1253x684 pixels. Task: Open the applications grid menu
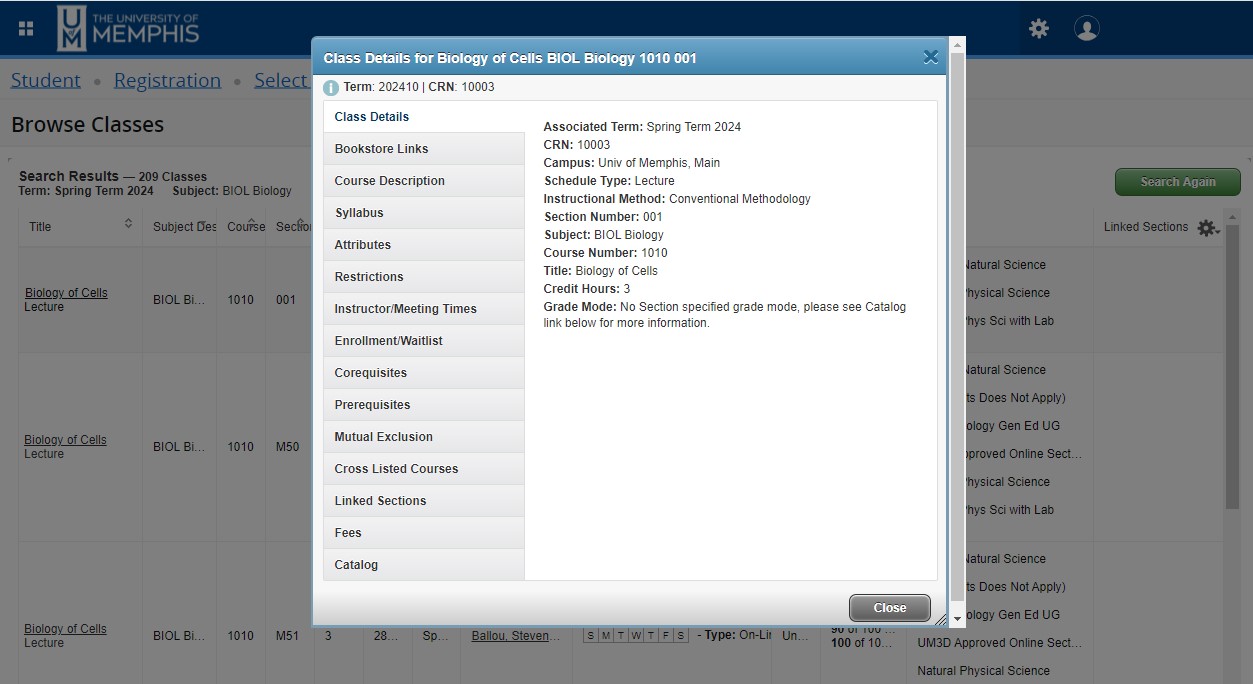26,26
